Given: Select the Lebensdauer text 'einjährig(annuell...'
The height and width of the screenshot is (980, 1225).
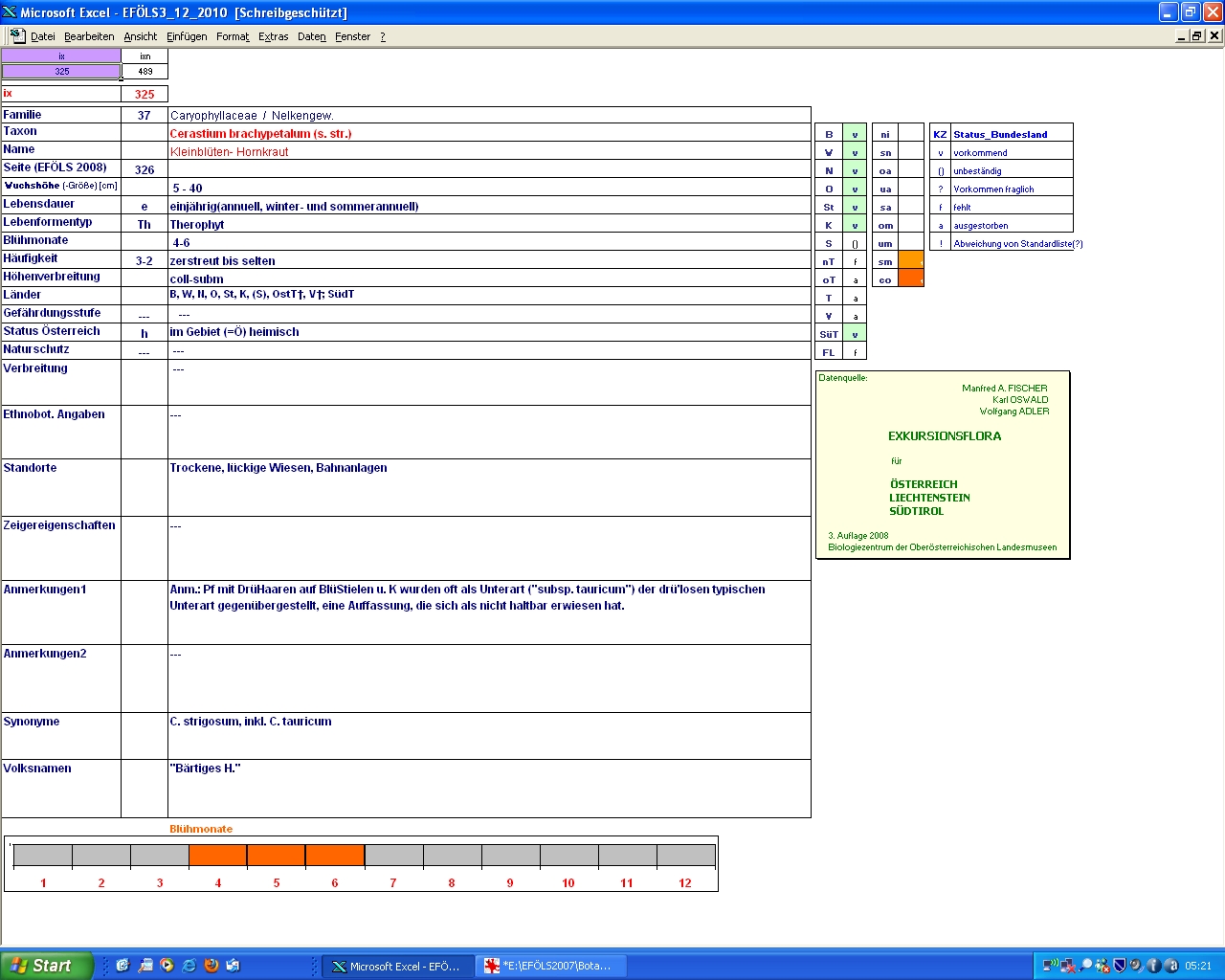Looking at the screenshot, I should (489, 206).
